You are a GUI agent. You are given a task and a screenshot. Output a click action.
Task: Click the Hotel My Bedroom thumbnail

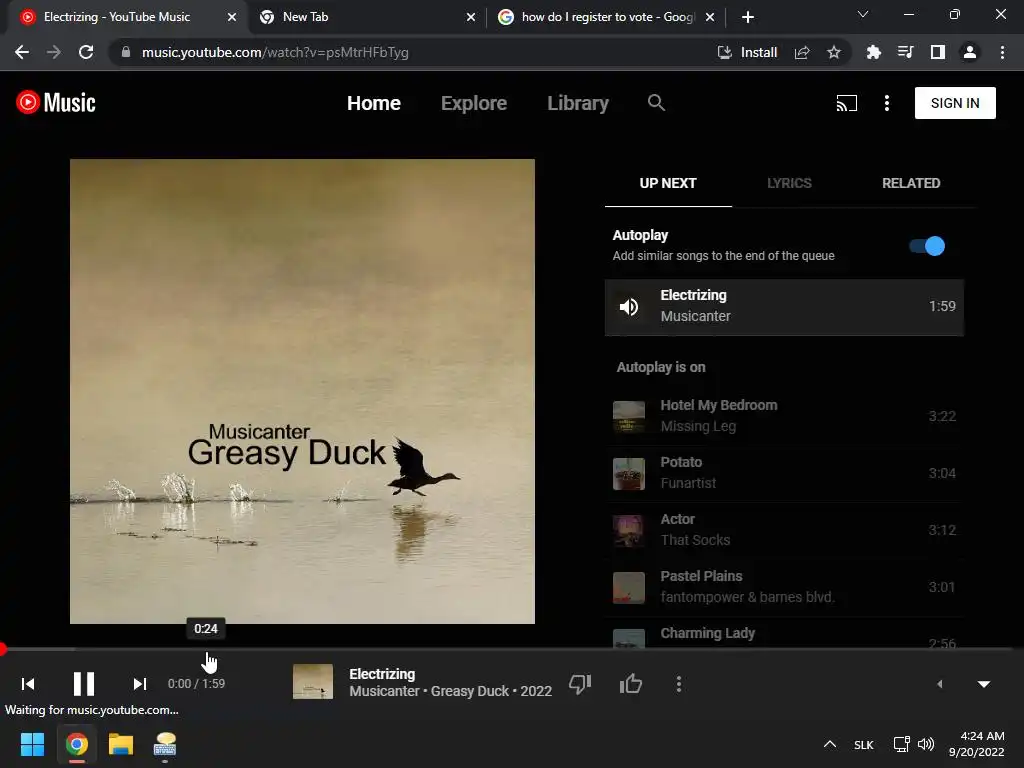coord(629,417)
